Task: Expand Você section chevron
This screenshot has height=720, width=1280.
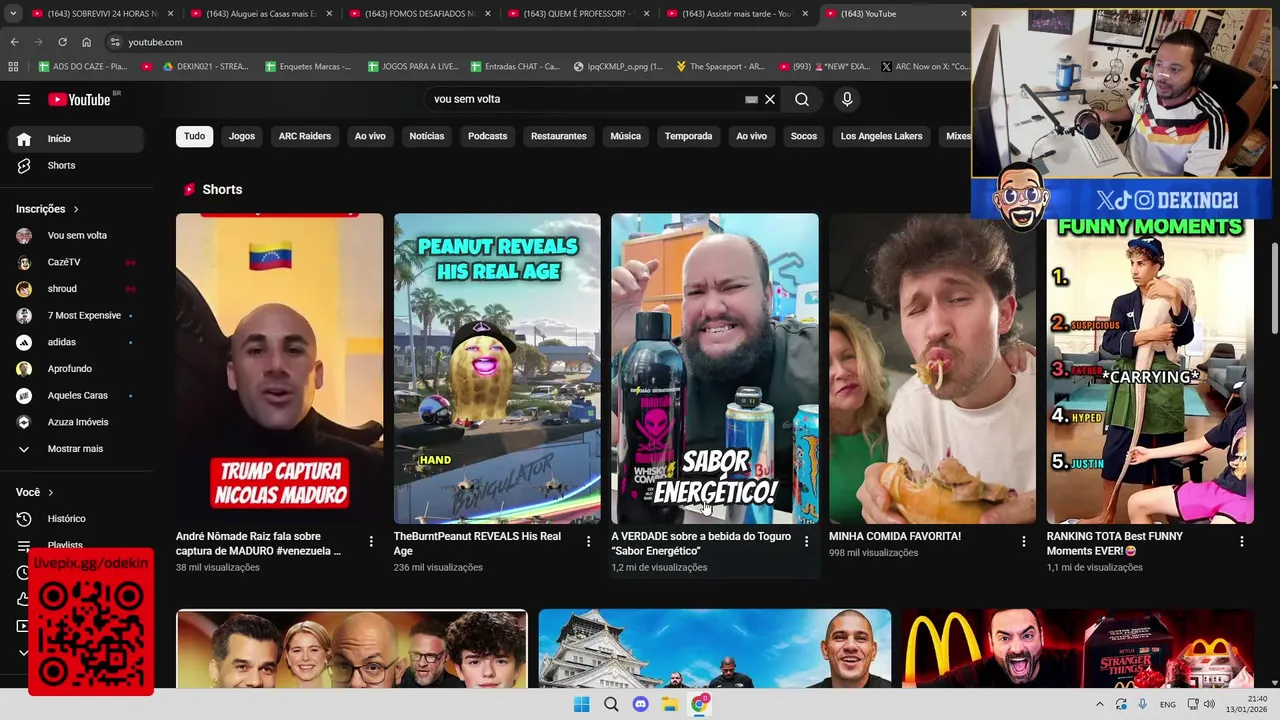Action: [x=51, y=492]
